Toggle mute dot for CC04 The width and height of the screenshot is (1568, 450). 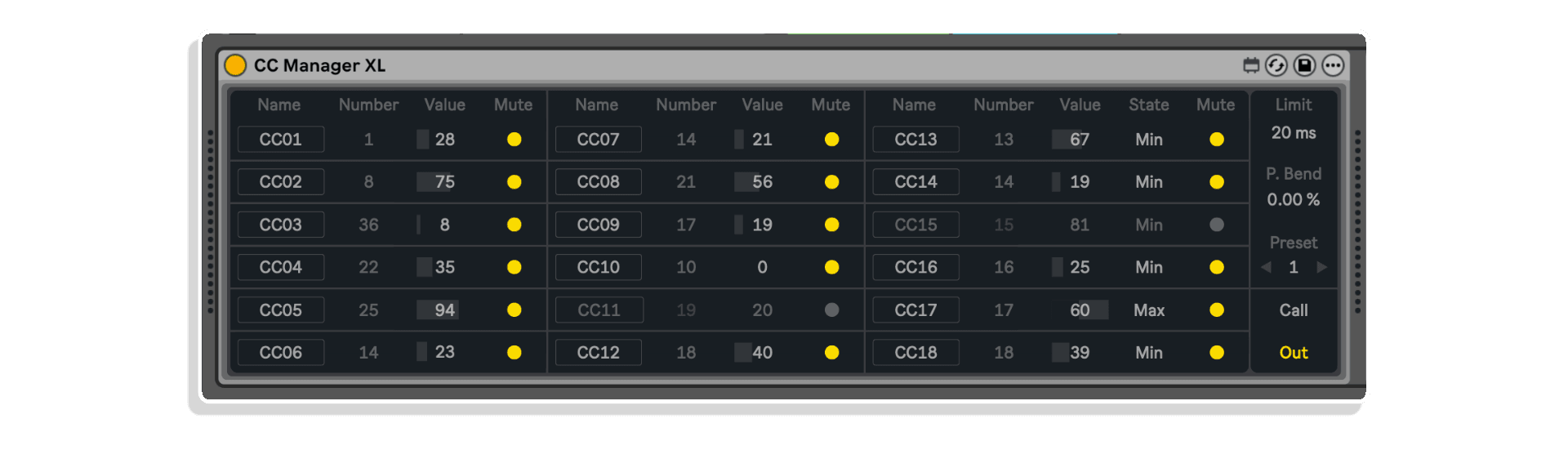514,267
